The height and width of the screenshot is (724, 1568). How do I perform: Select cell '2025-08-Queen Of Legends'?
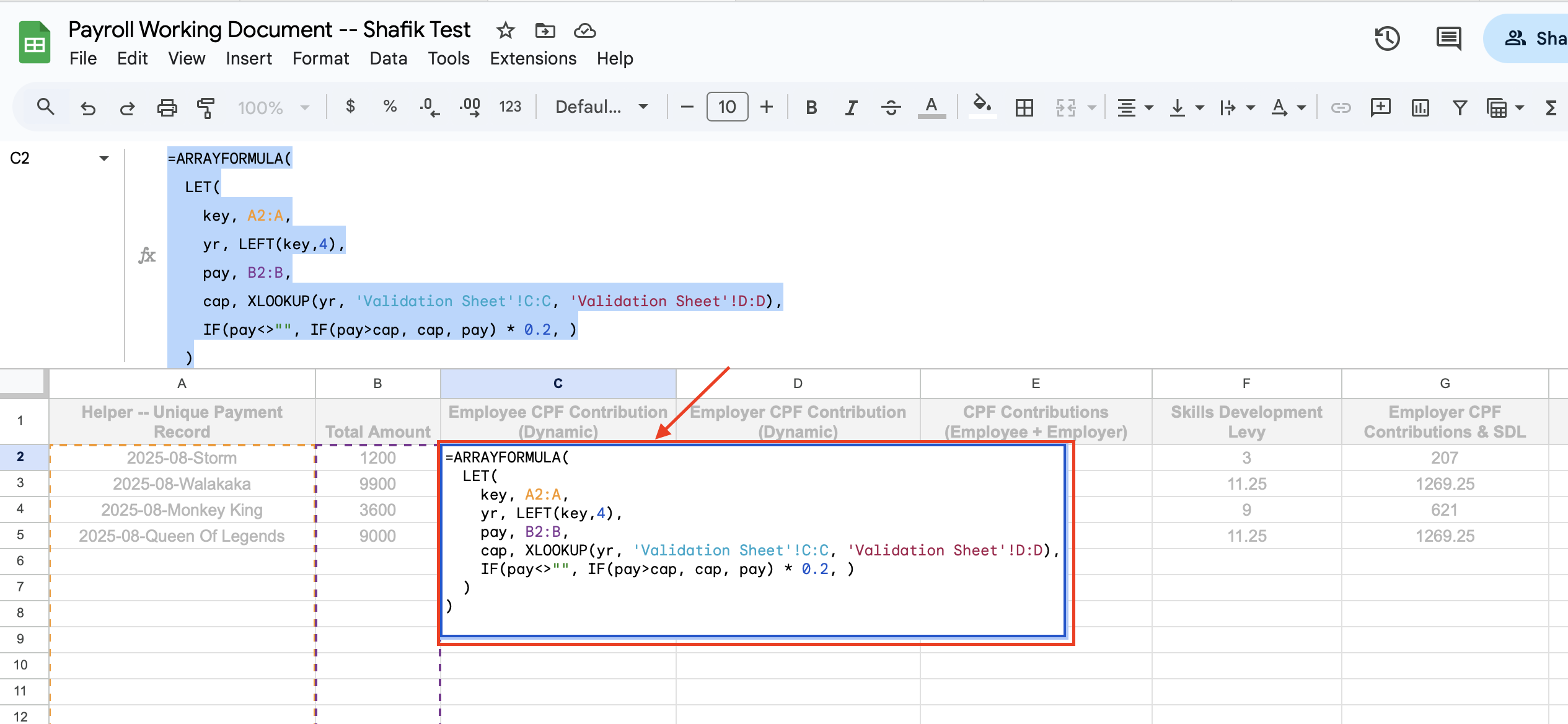click(182, 536)
